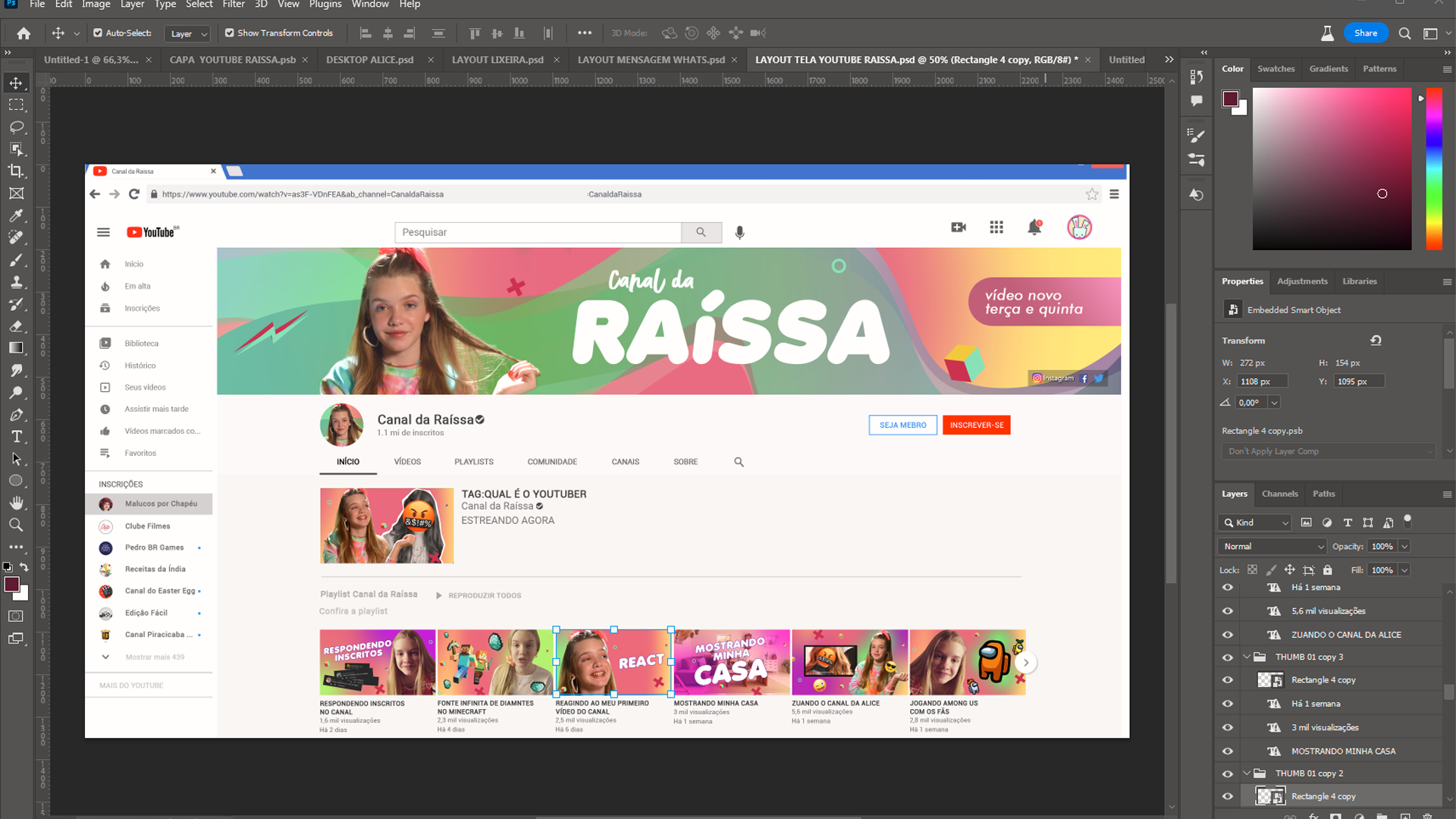This screenshot has height=819, width=1456.
Task: Select the Rectangular Marquee tool
Action: 16,105
